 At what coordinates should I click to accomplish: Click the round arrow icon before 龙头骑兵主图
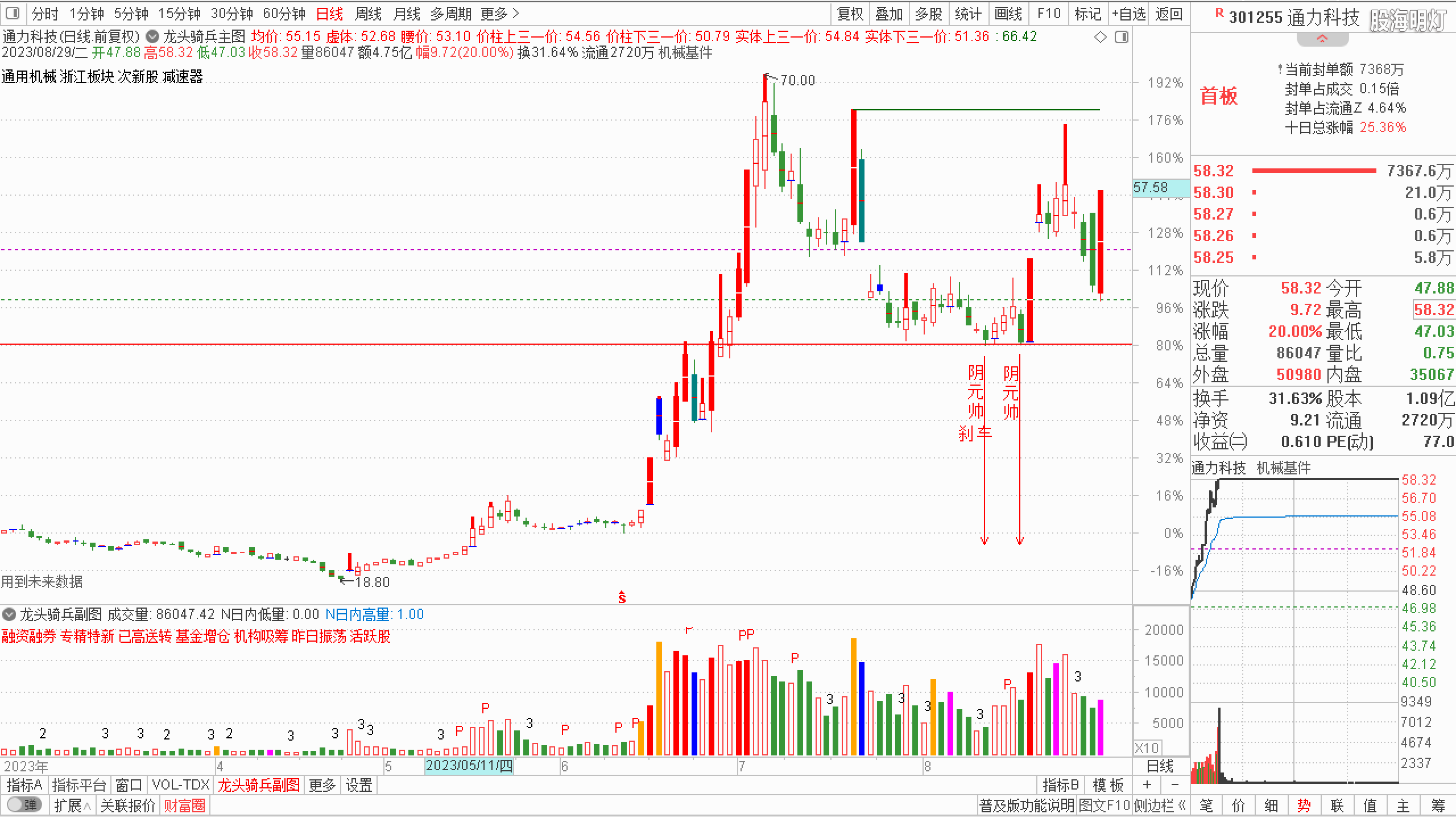[152, 37]
